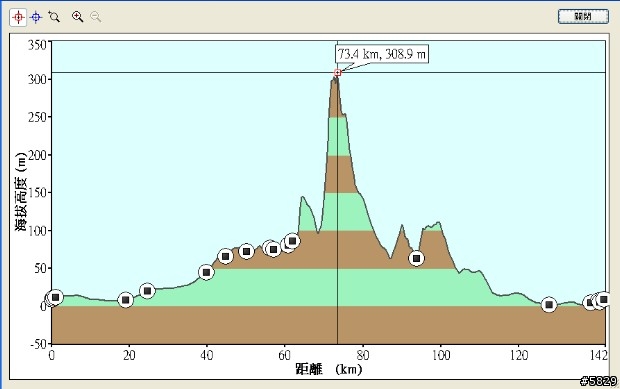Click the '73.4 km, 308.9 m' tooltip label
Screen dimensions: 620x389
coord(382,54)
